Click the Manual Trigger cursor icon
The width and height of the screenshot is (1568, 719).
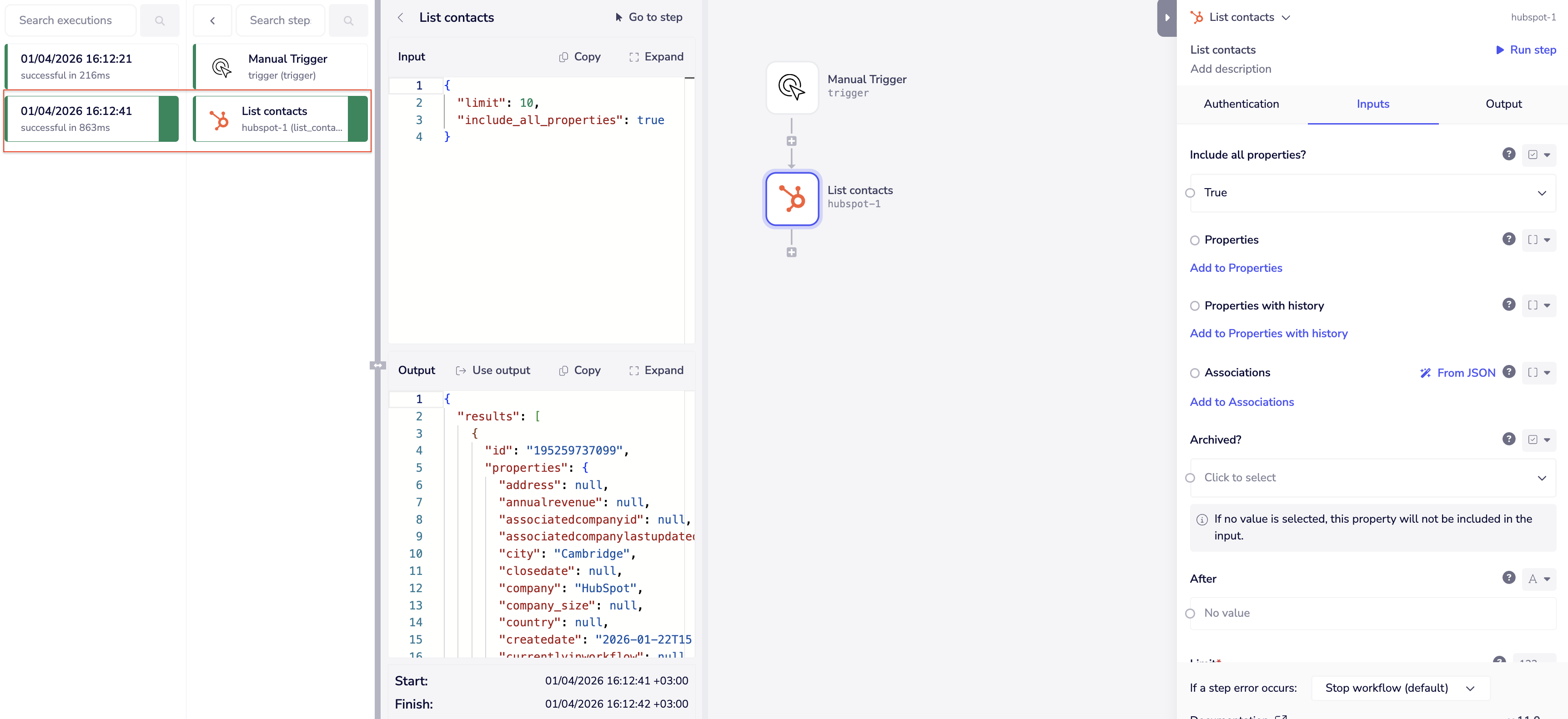pyautogui.click(x=791, y=87)
